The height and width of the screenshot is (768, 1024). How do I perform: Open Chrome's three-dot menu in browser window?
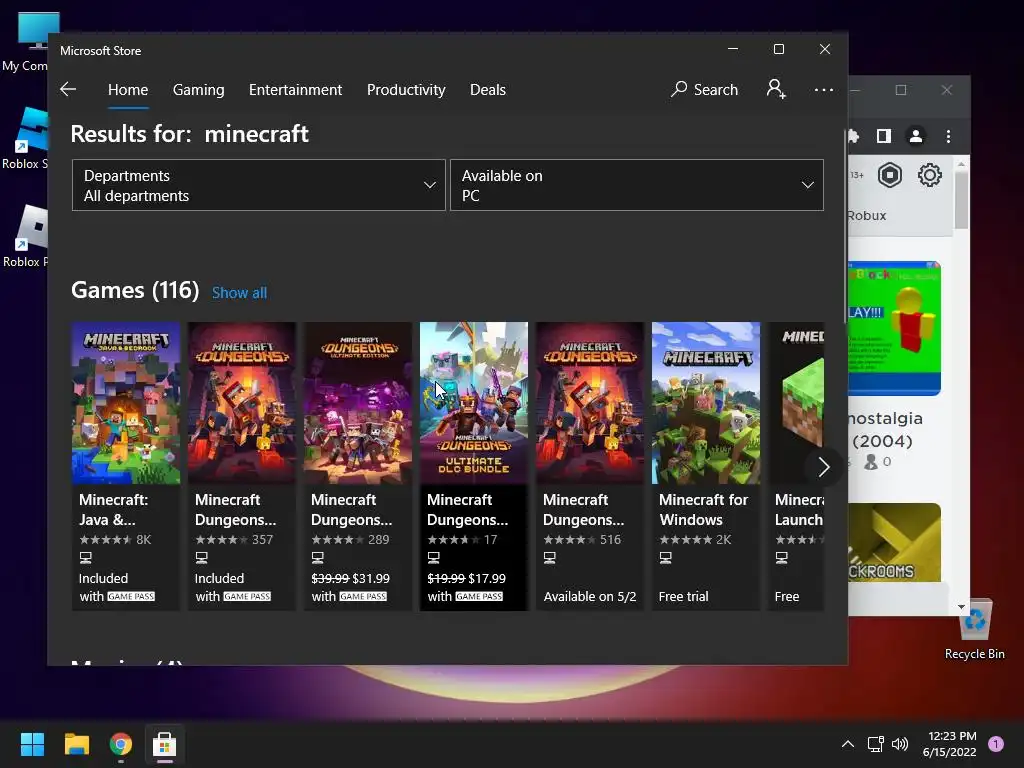[x=948, y=136]
